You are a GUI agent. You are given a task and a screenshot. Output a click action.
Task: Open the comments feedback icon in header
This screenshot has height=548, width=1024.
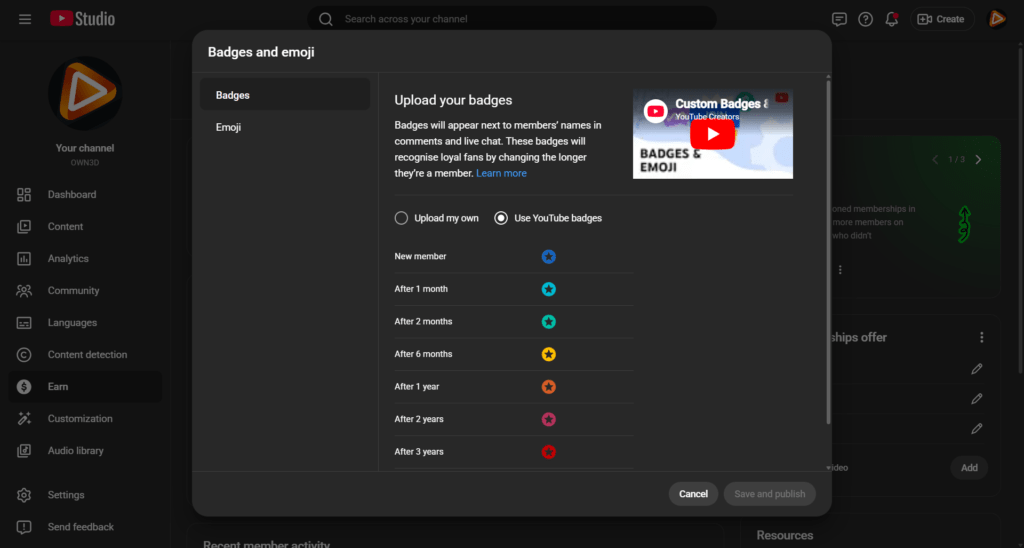coord(839,19)
